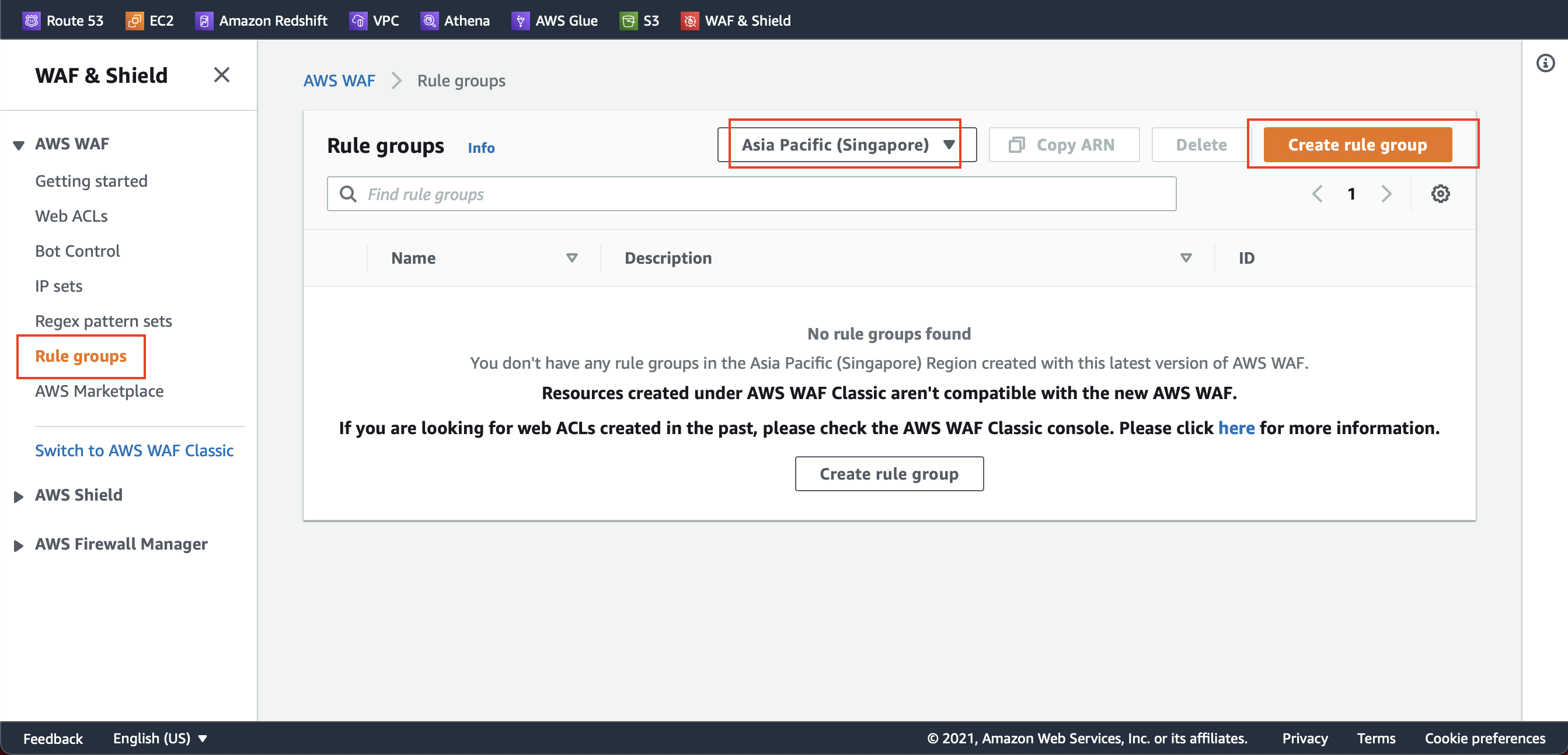Click the Description column header label
1568x755 pixels.
668,258
